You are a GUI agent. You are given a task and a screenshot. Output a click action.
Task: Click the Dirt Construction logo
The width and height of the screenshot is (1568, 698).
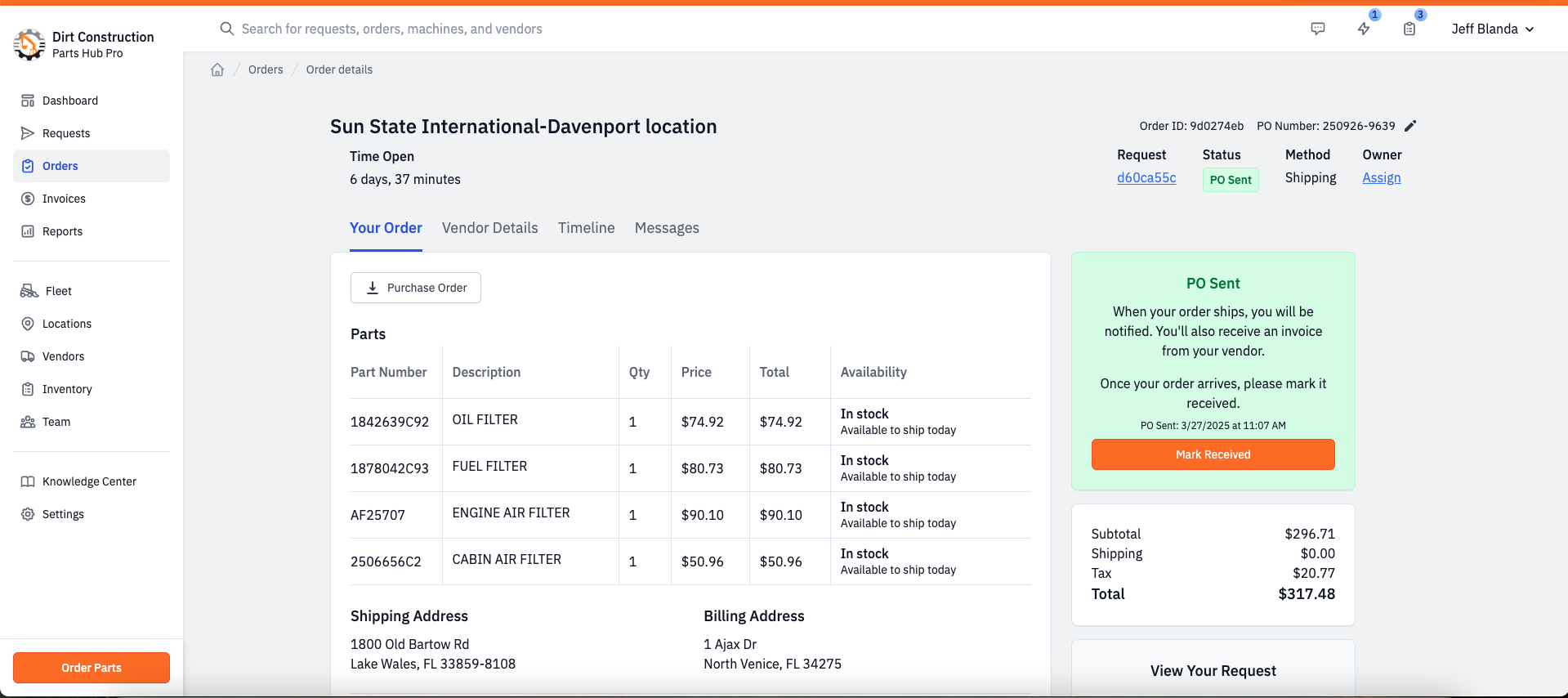pos(29,45)
